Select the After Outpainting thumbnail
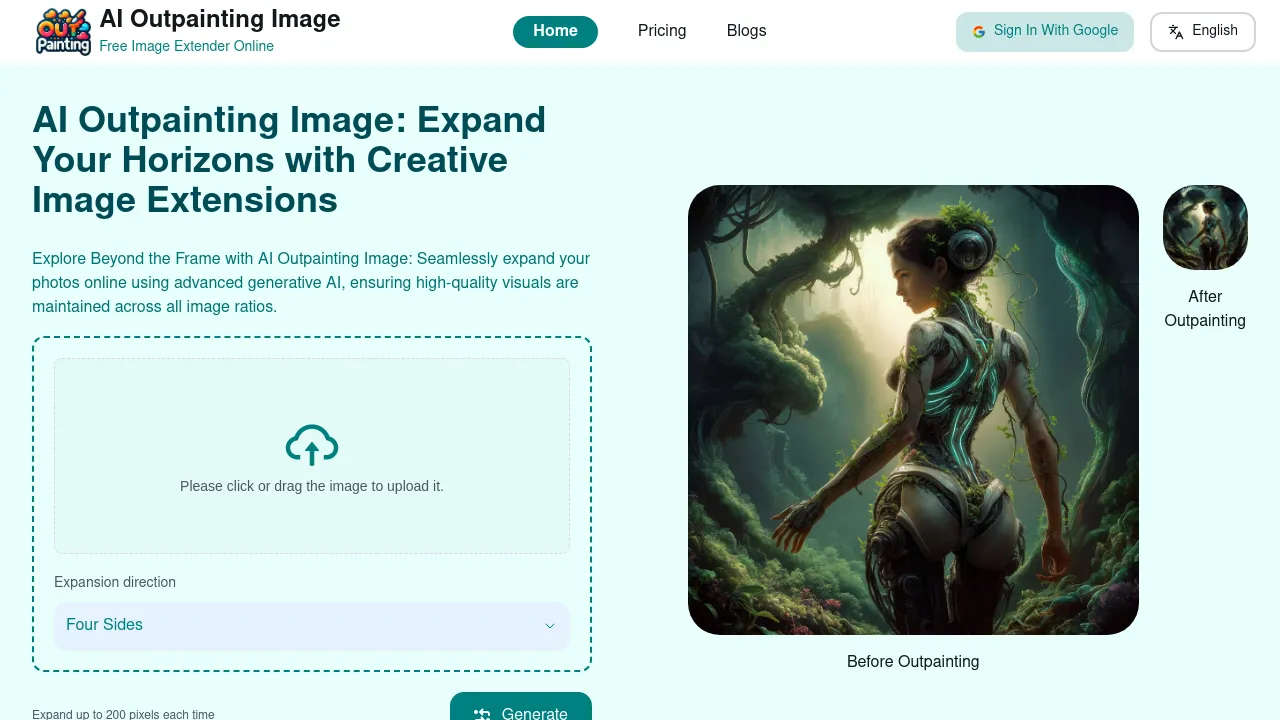 click(x=1205, y=227)
